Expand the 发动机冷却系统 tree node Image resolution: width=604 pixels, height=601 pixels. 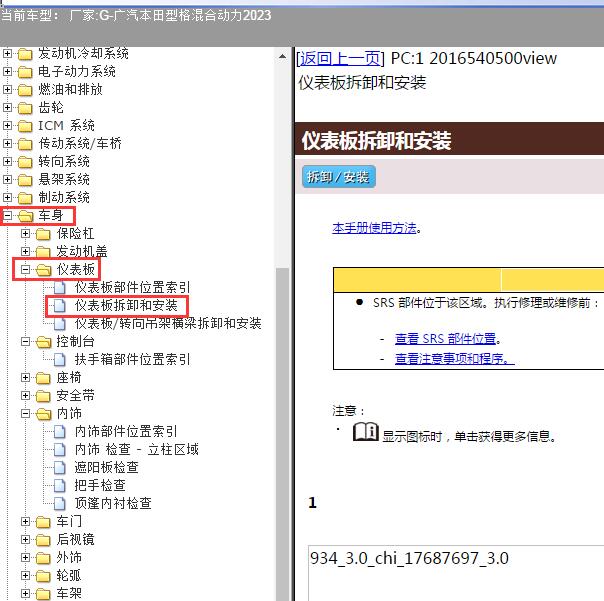7,53
